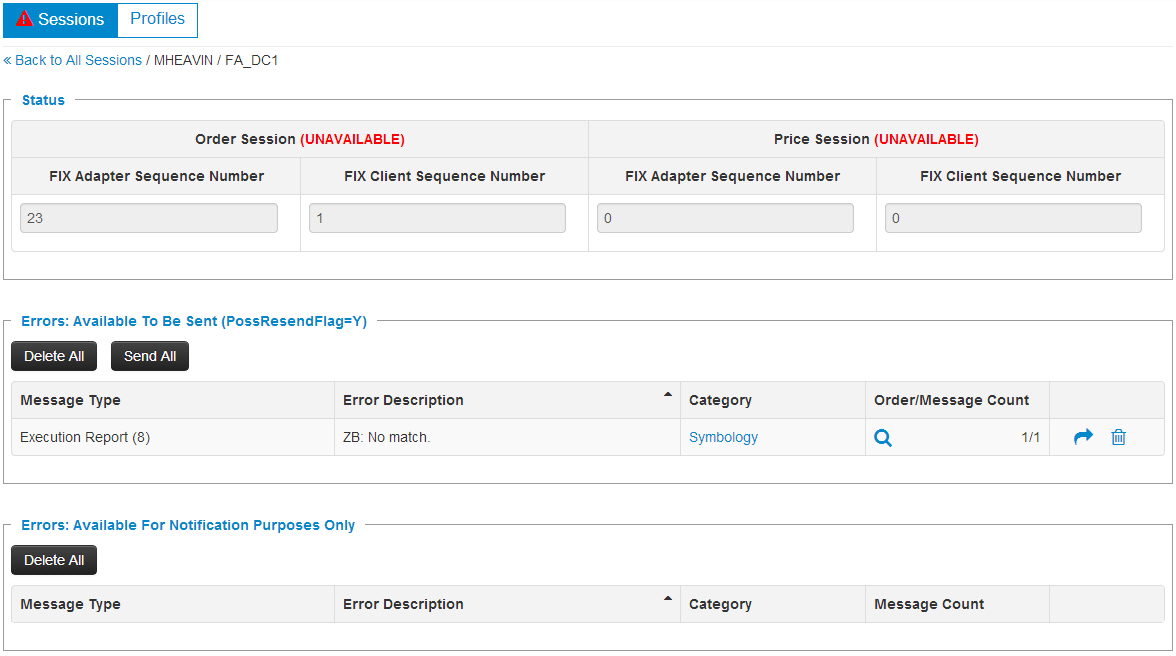This screenshot has height=656, width=1176.
Task: Go back to All Sessions
Action: (73, 60)
